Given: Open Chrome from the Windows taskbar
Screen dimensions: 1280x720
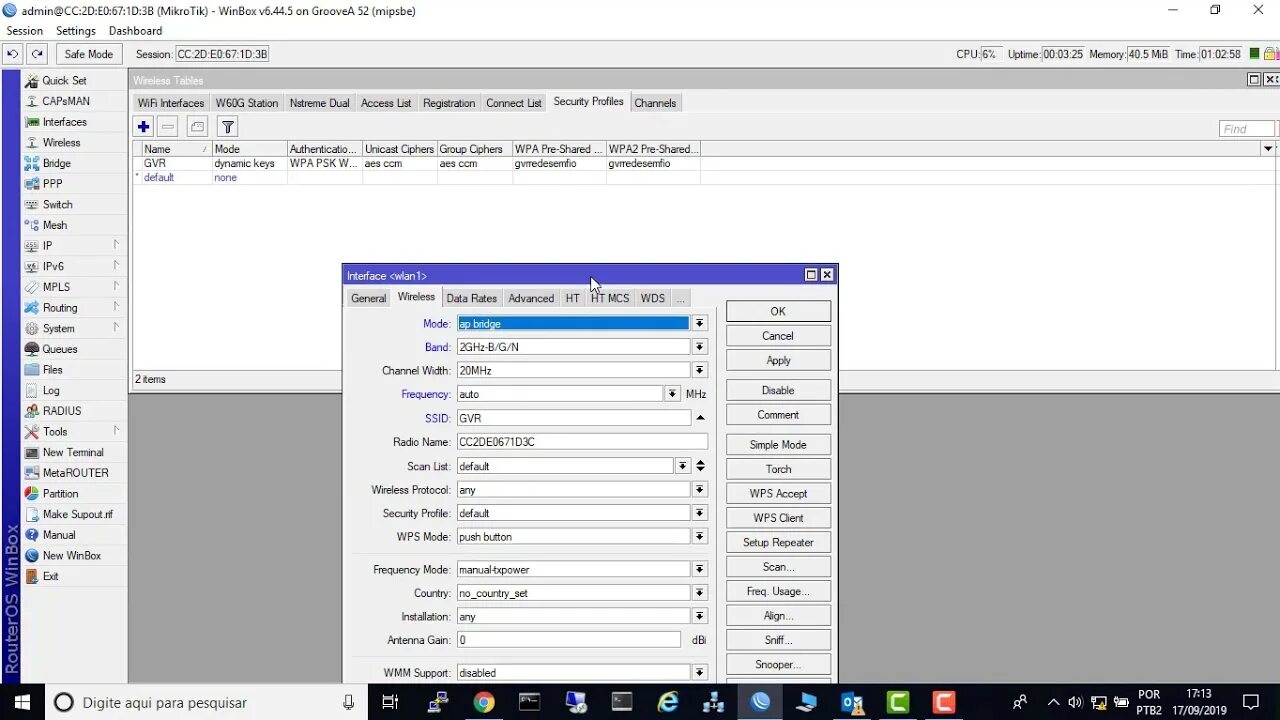Looking at the screenshot, I should (x=484, y=702).
